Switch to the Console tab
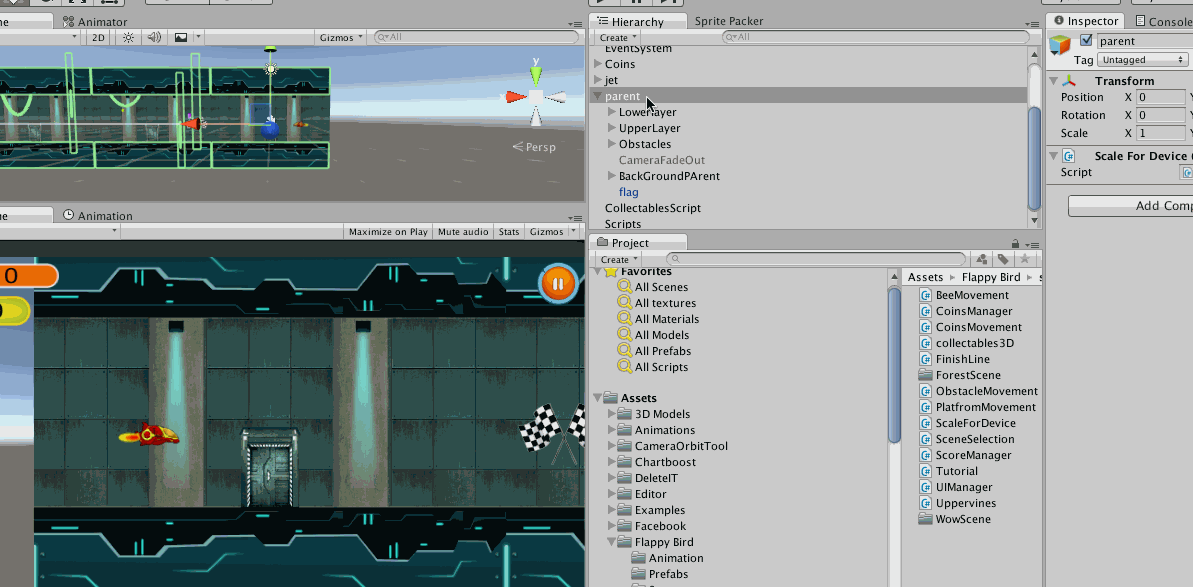 (x=1163, y=21)
